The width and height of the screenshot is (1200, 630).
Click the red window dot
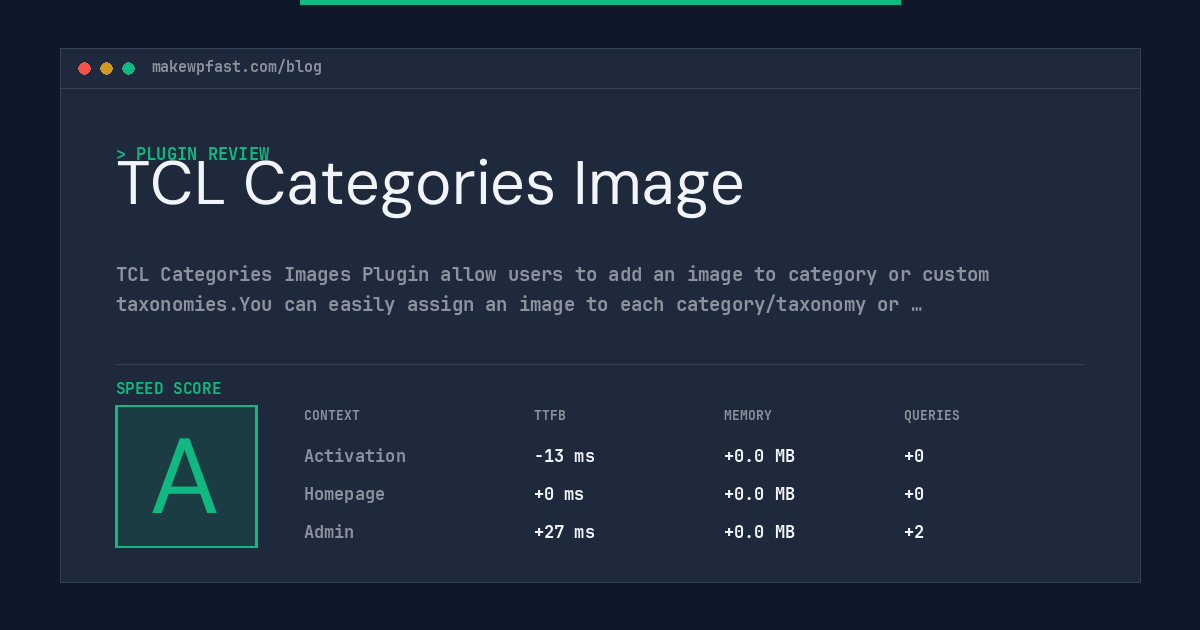pos(84,68)
